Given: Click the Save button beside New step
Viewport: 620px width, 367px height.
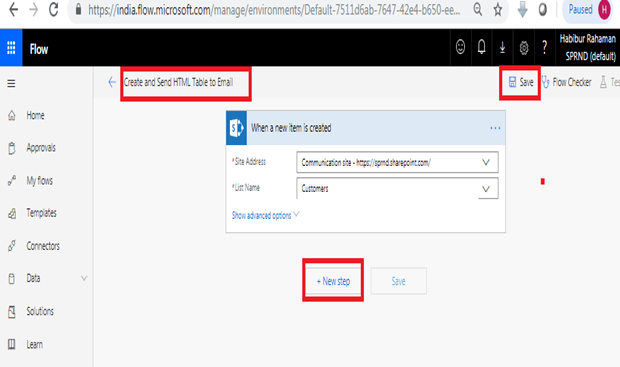Looking at the screenshot, I should (x=399, y=281).
